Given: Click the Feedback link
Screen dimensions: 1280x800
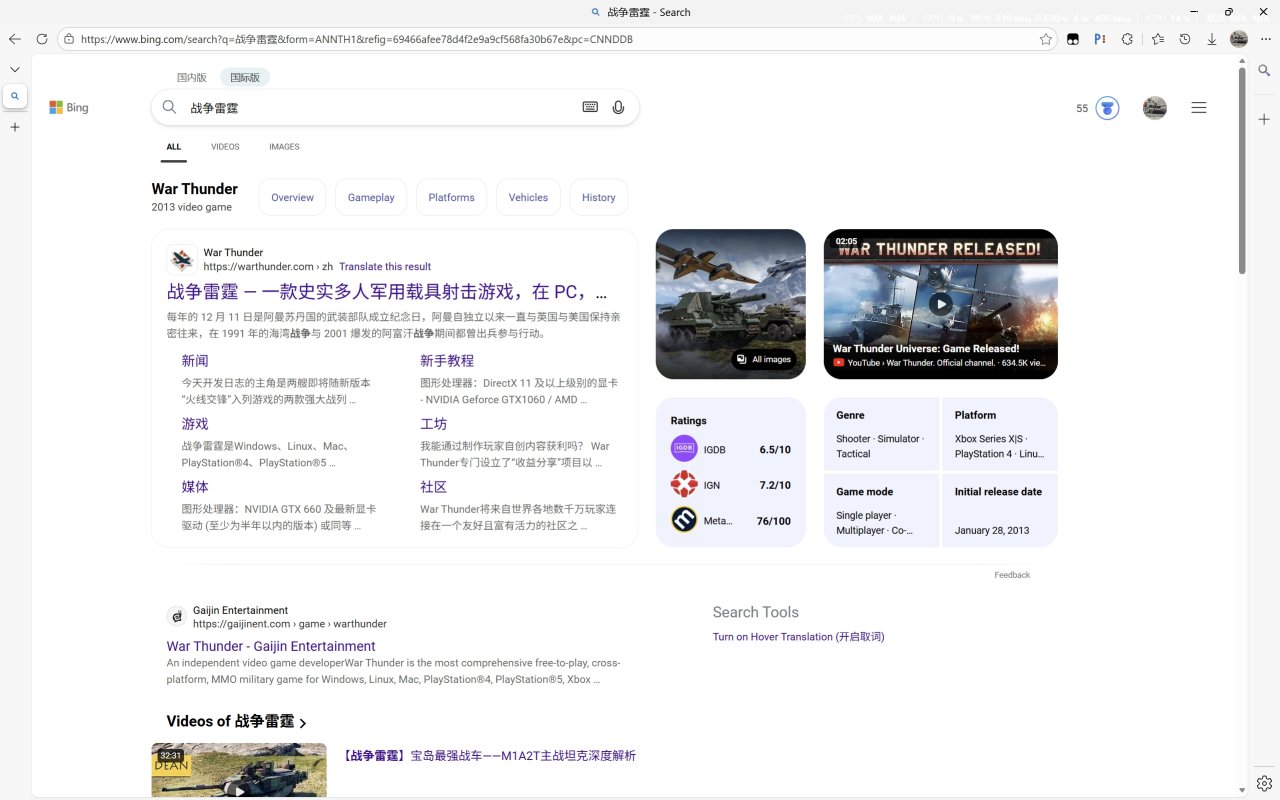Looking at the screenshot, I should (1012, 575).
